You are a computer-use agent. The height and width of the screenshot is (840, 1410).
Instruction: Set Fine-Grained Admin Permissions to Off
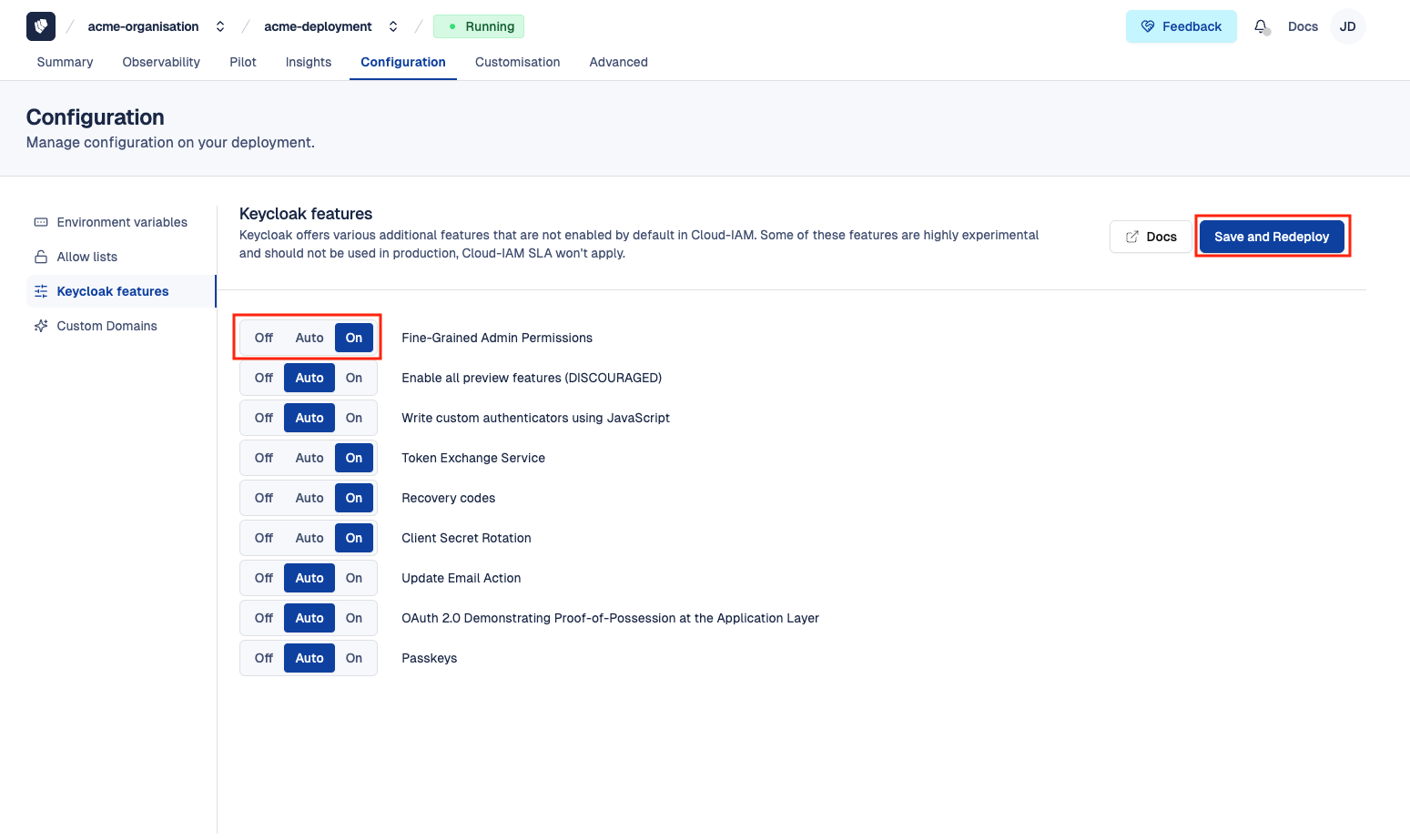264,338
